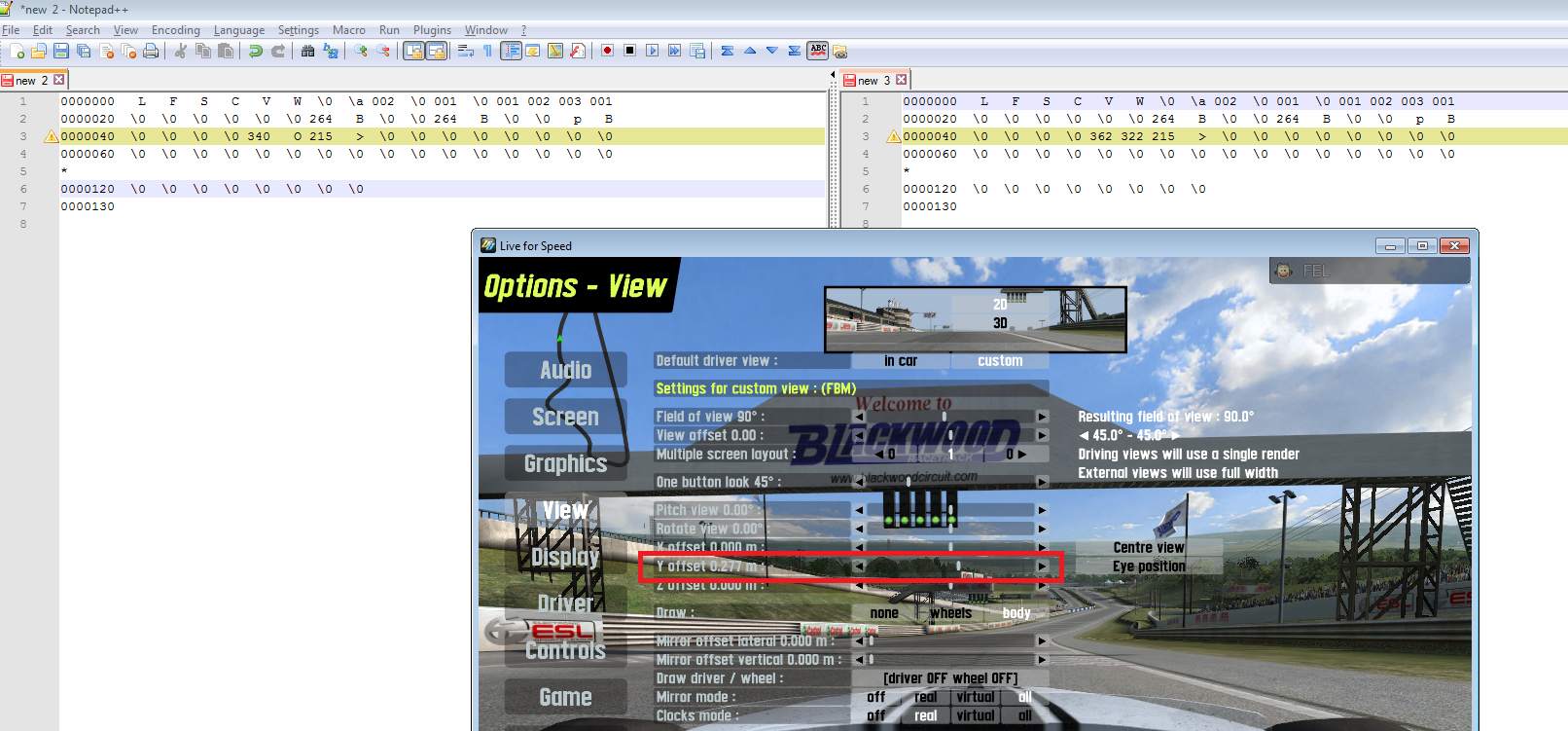Close the 'new 3' tab with its X
The height and width of the screenshot is (731, 1568).
coord(902,80)
